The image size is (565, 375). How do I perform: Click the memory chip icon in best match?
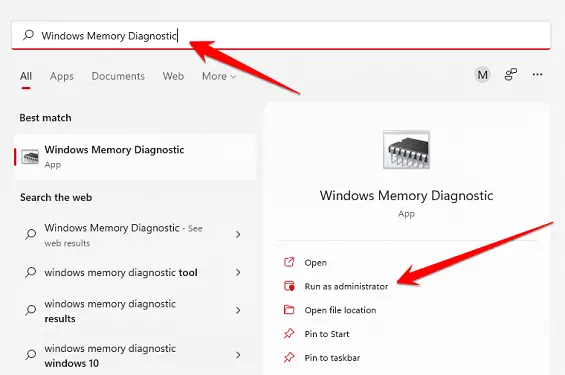[30, 157]
